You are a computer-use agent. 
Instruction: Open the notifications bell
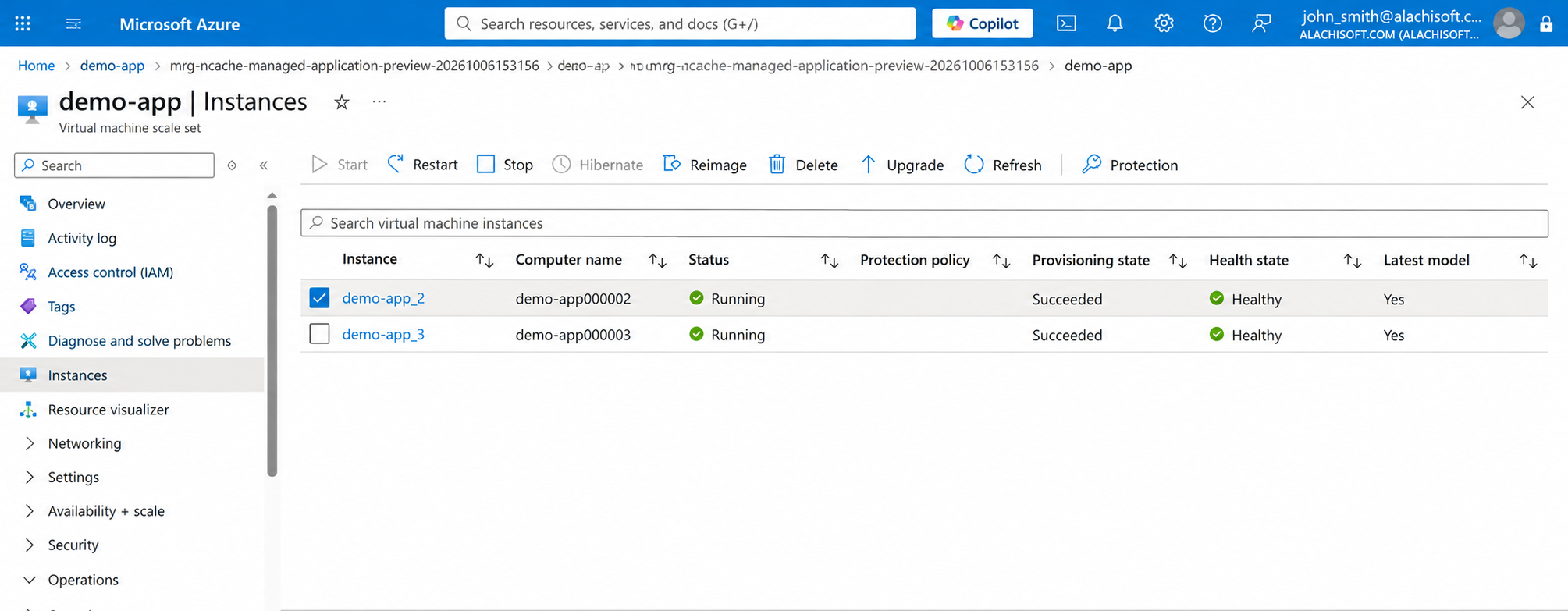point(1115,23)
